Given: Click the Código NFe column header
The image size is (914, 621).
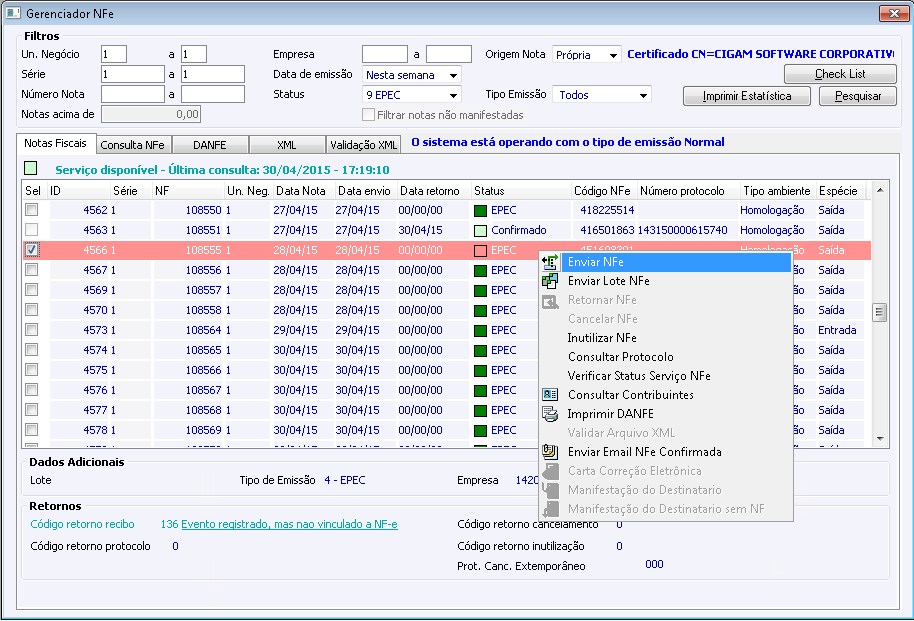Looking at the screenshot, I should 602,191.
